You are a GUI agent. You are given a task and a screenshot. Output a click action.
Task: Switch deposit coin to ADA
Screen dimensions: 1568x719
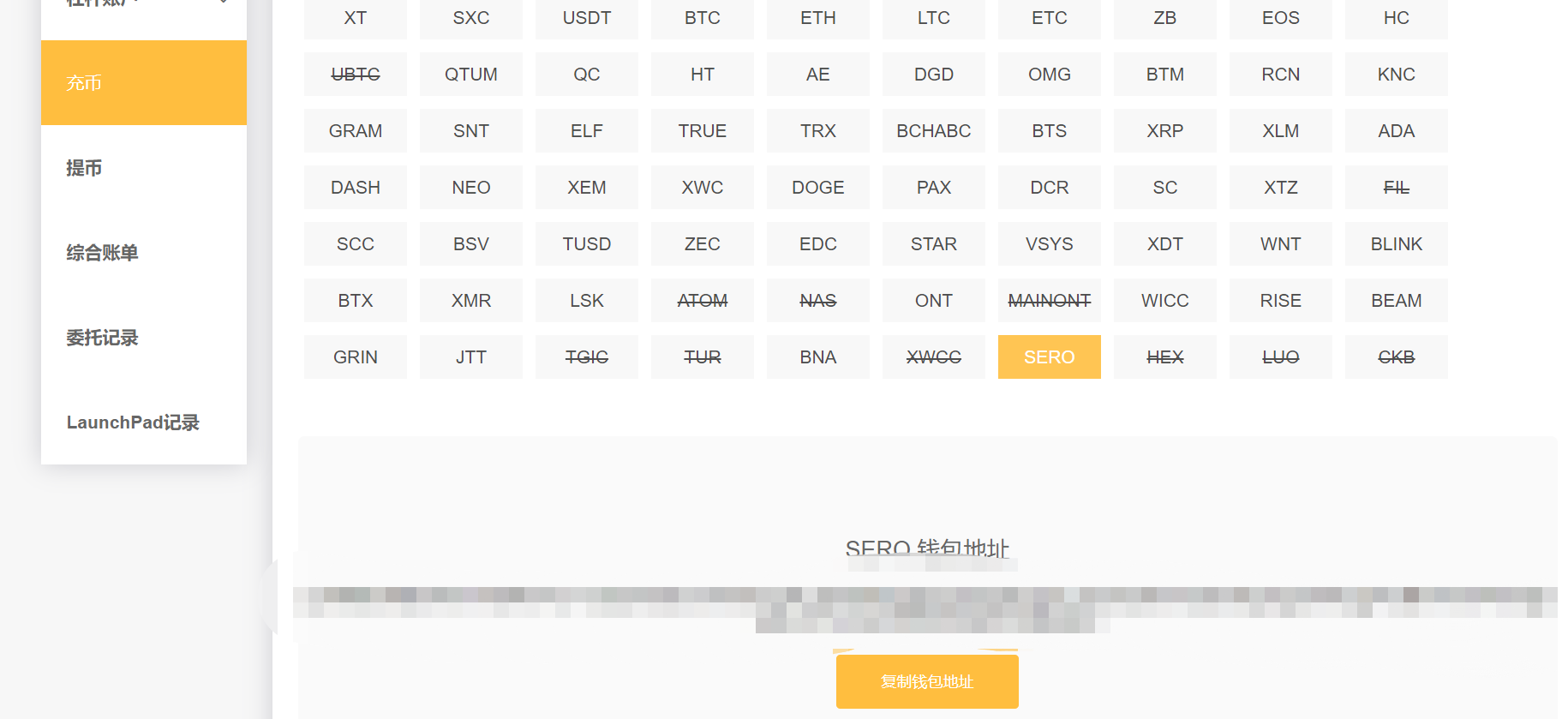(1397, 131)
